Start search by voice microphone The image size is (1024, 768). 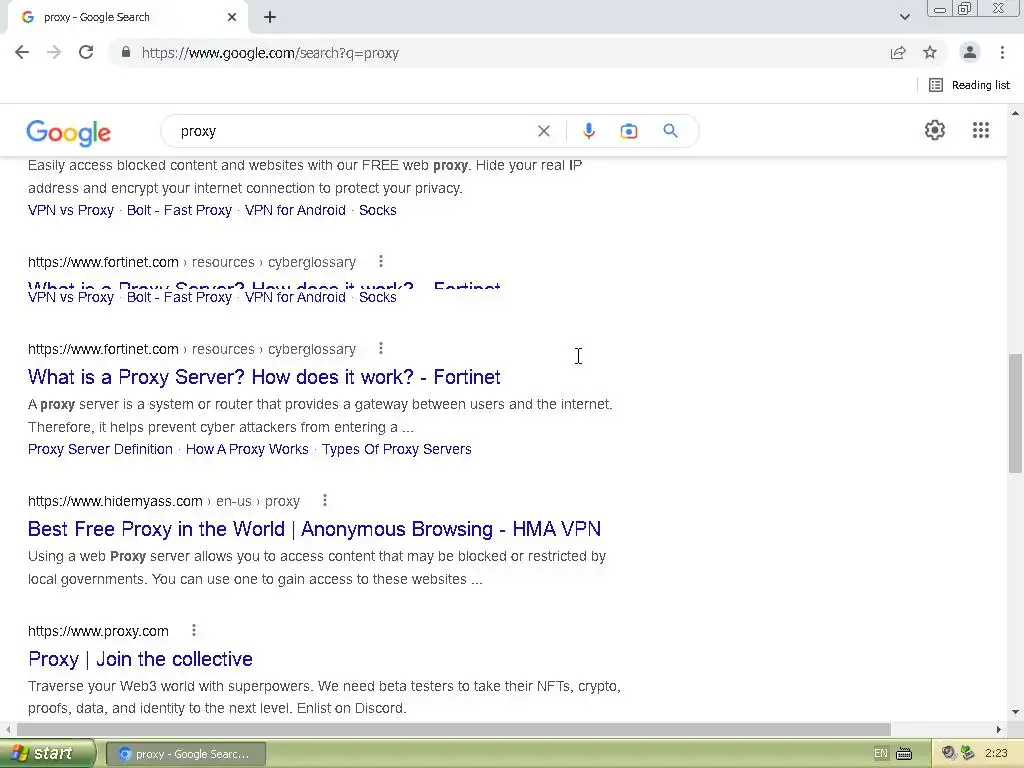tap(588, 131)
